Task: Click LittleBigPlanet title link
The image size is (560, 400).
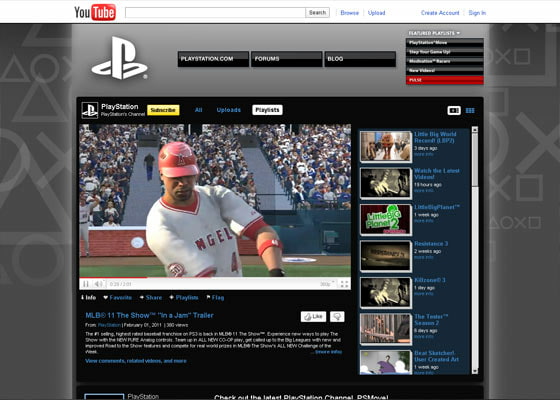Action: coord(437,207)
